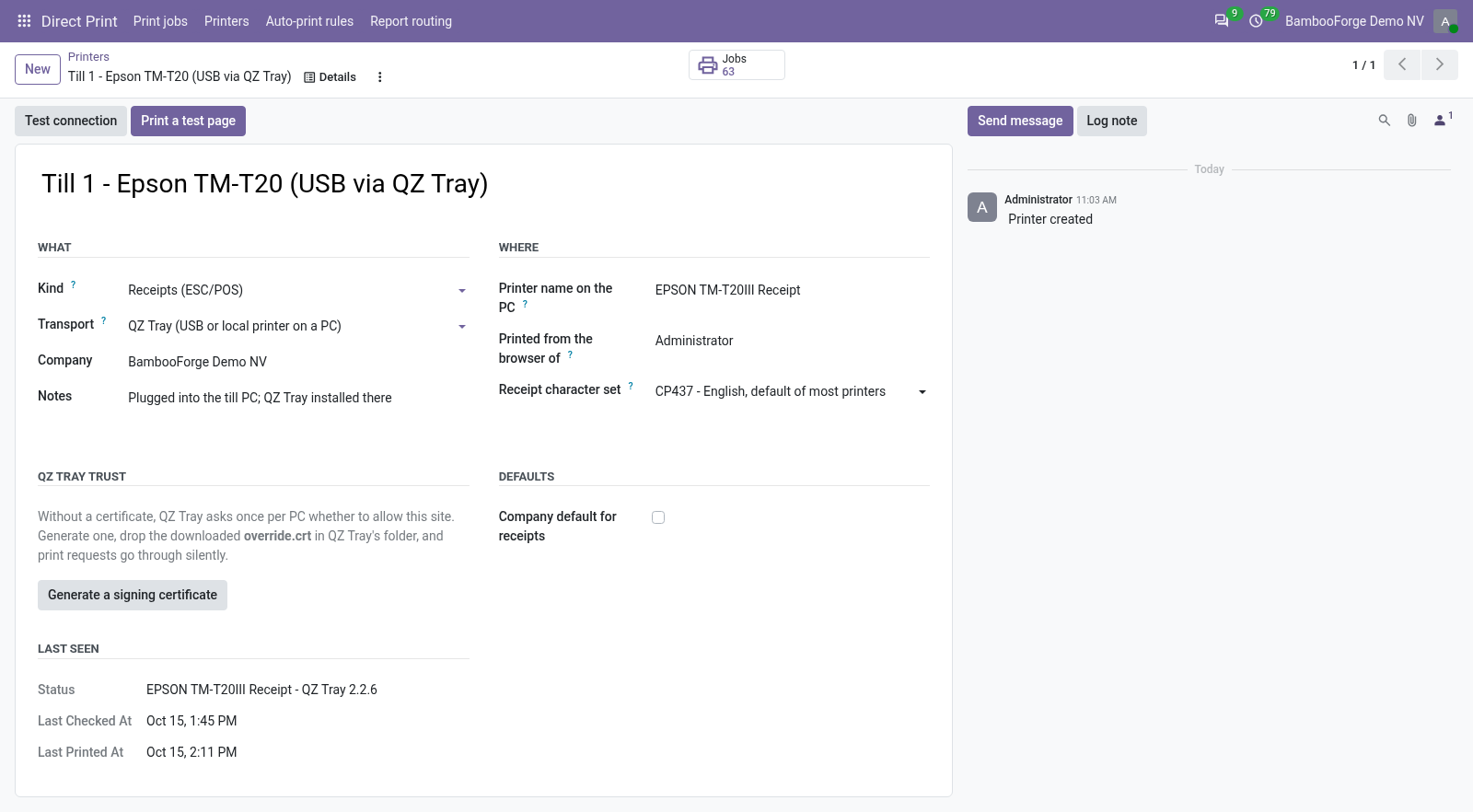1473x812 pixels.
Task: Open the activities clock icon
Action: pos(1256,20)
